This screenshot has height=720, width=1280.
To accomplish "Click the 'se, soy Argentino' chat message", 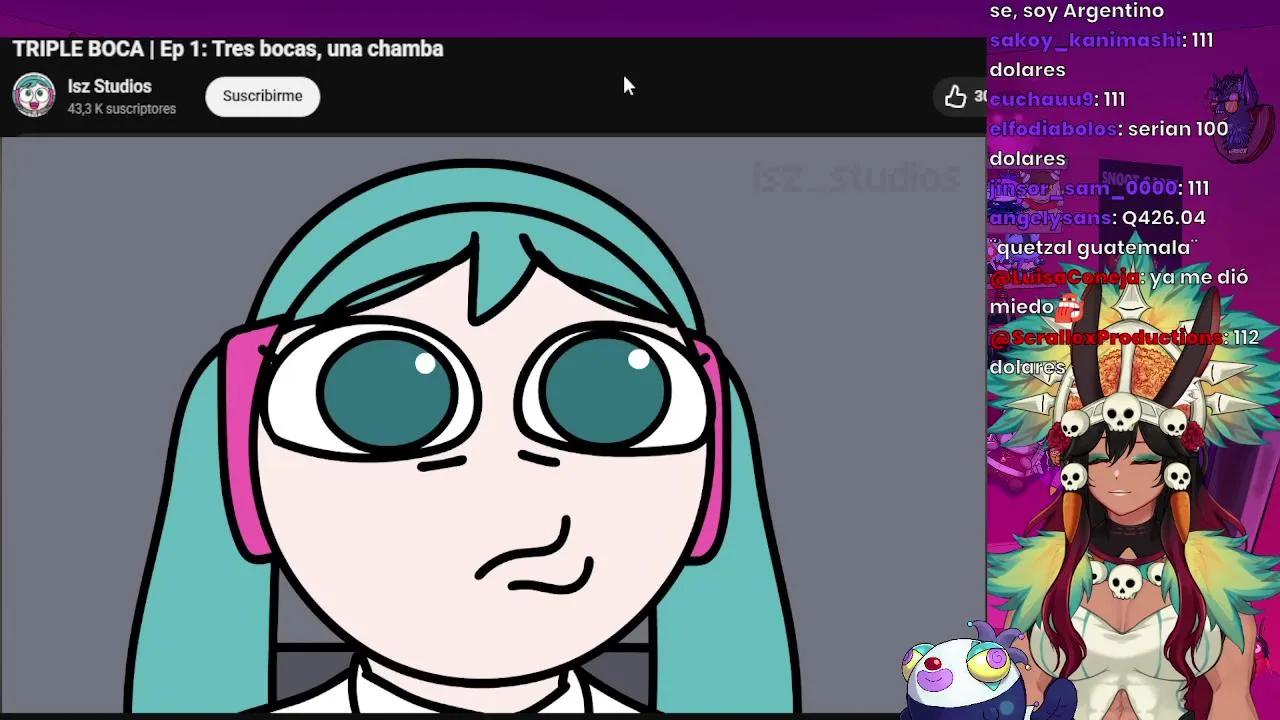I will coord(1076,11).
